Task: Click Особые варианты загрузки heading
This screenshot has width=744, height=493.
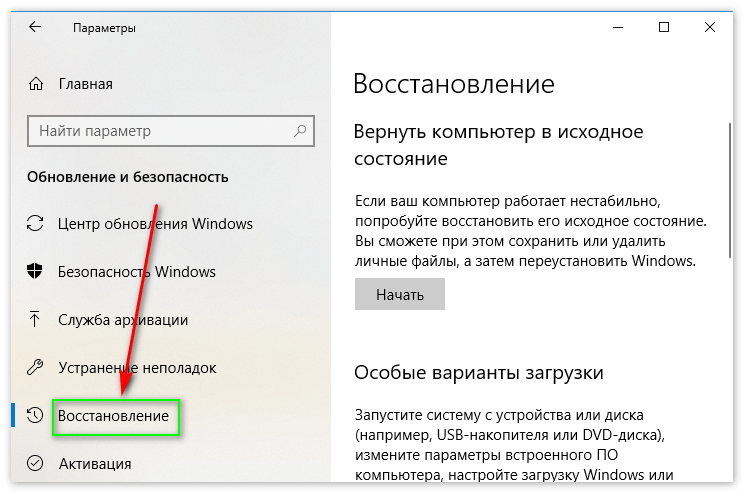Action: click(479, 372)
